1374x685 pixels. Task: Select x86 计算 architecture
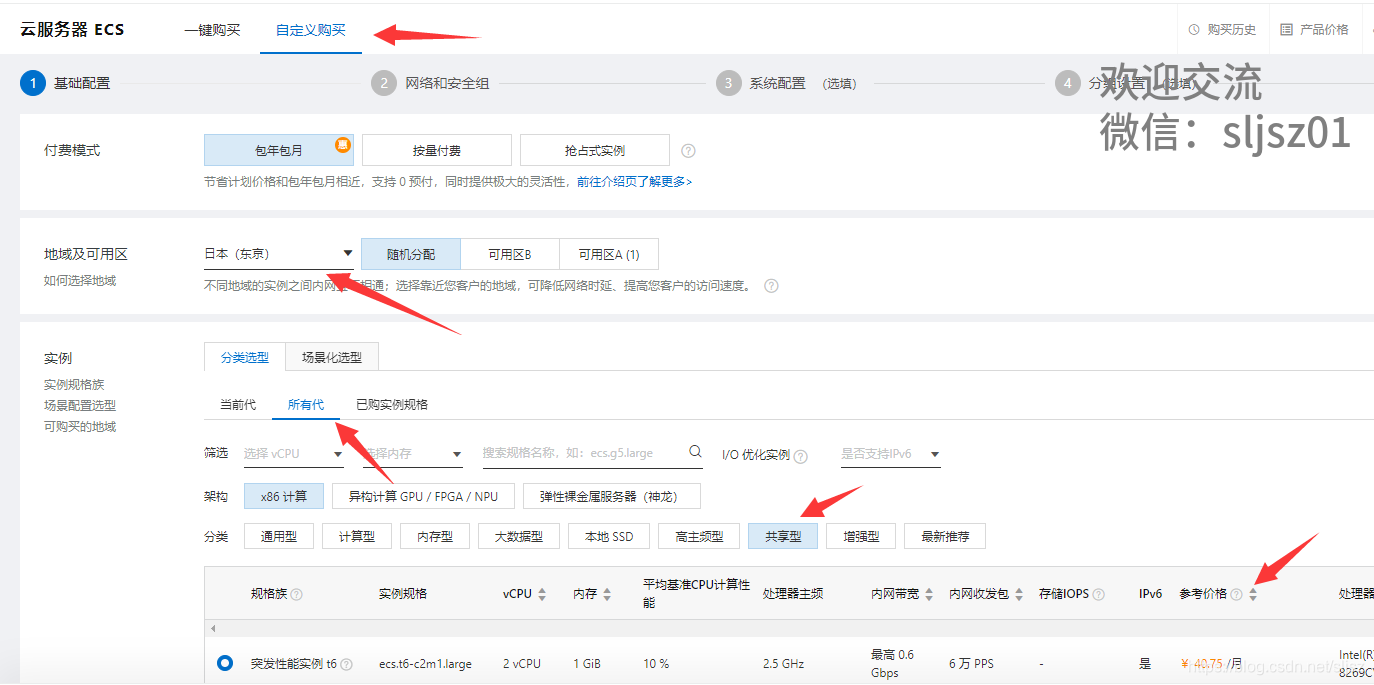pyautogui.click(x=284, y=496)
